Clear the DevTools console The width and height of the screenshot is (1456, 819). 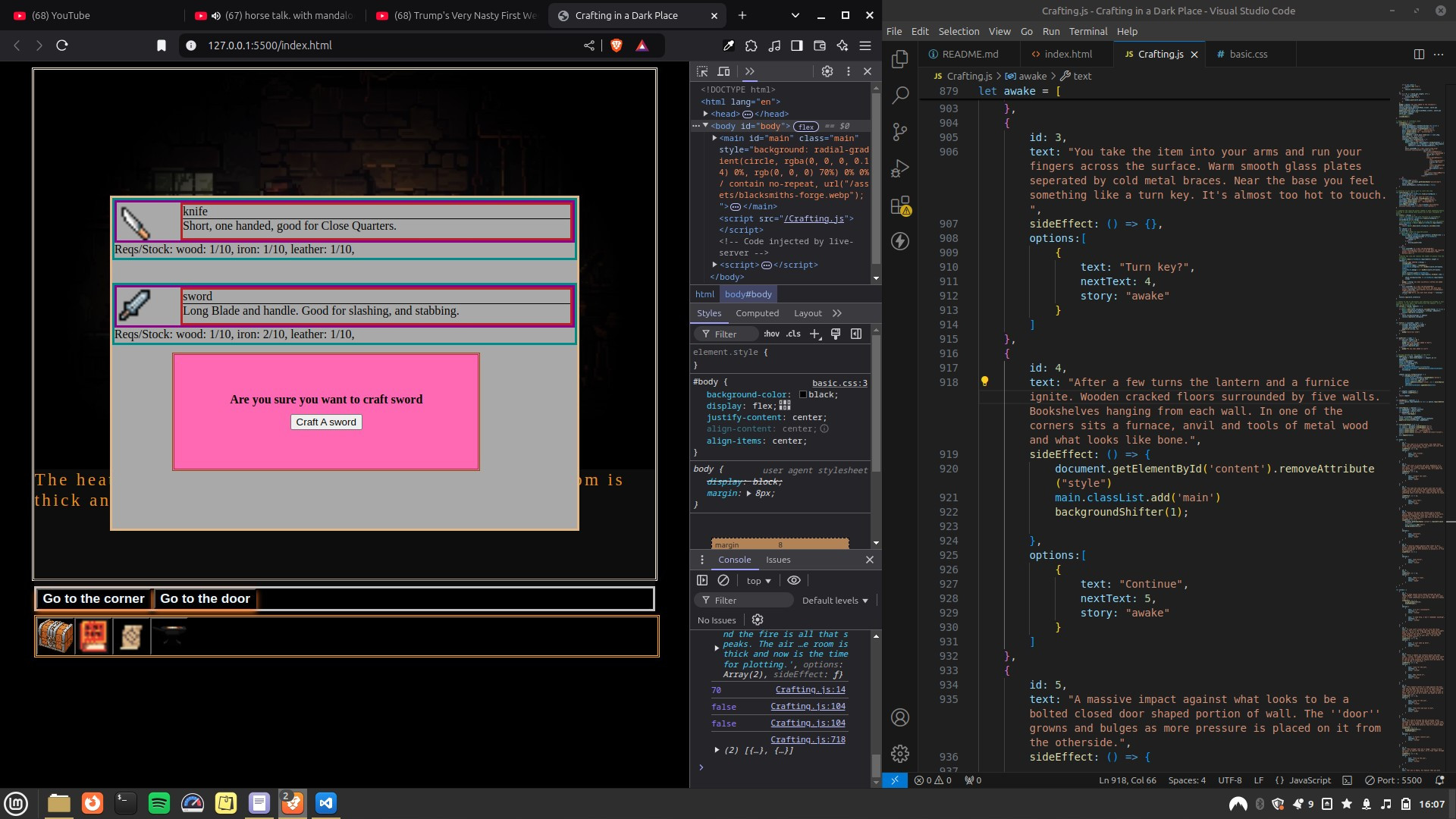tap(723, 580)
